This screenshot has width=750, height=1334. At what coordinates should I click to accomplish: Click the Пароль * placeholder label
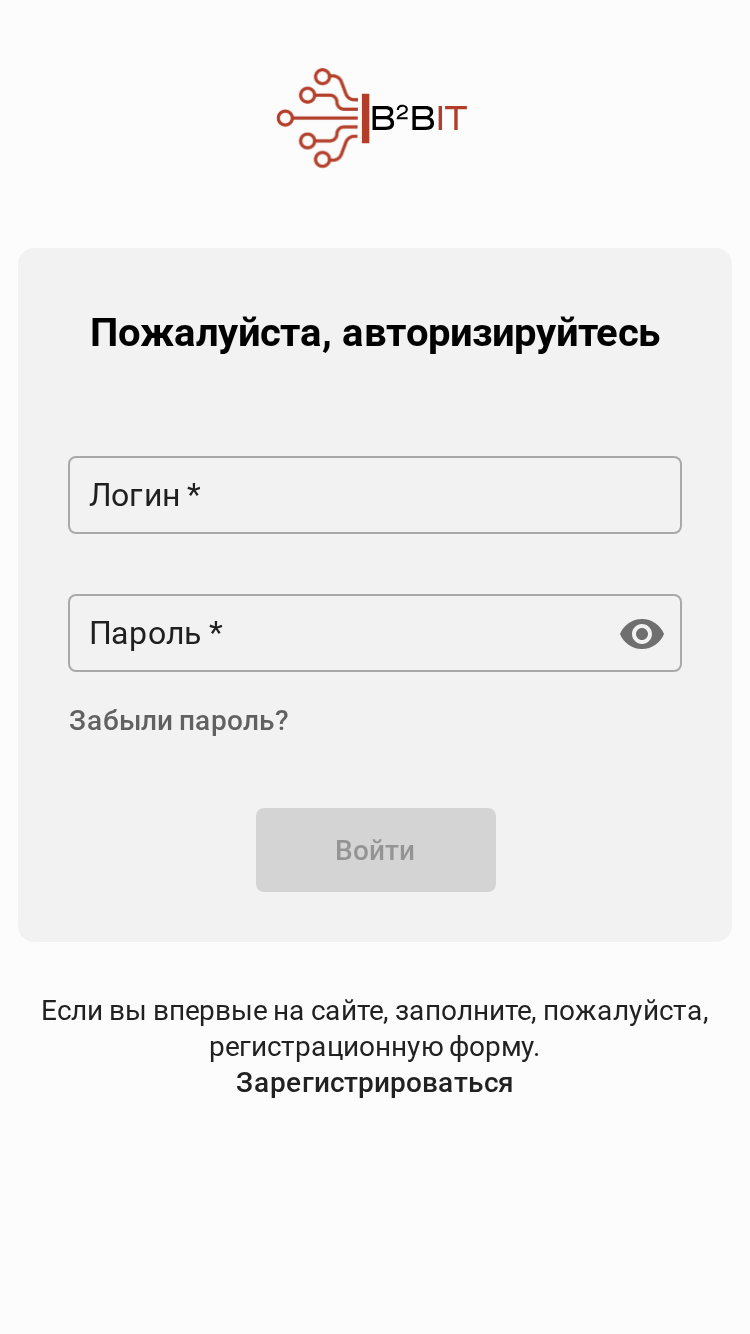tap(156, 633)
